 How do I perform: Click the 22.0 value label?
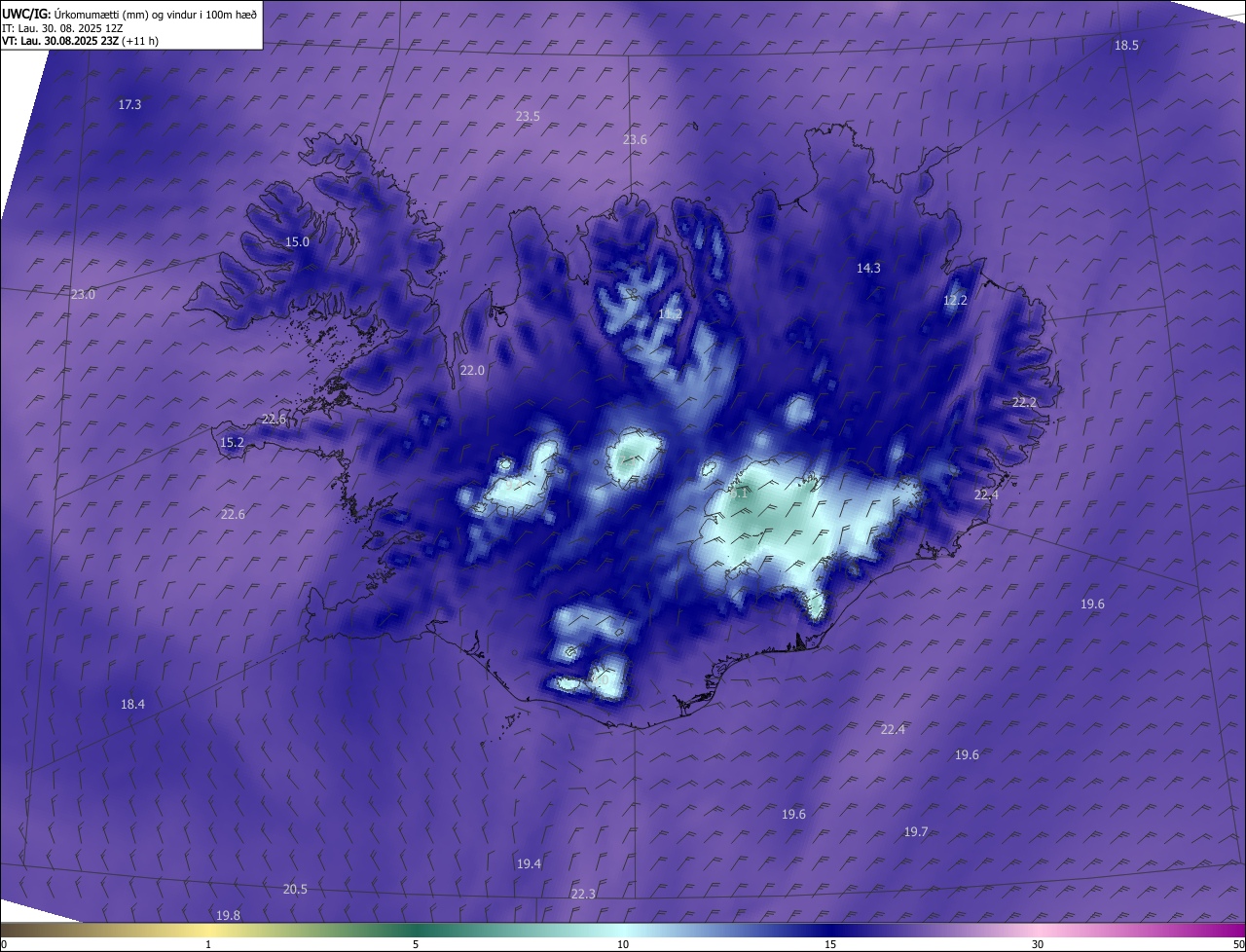[472, 371]
